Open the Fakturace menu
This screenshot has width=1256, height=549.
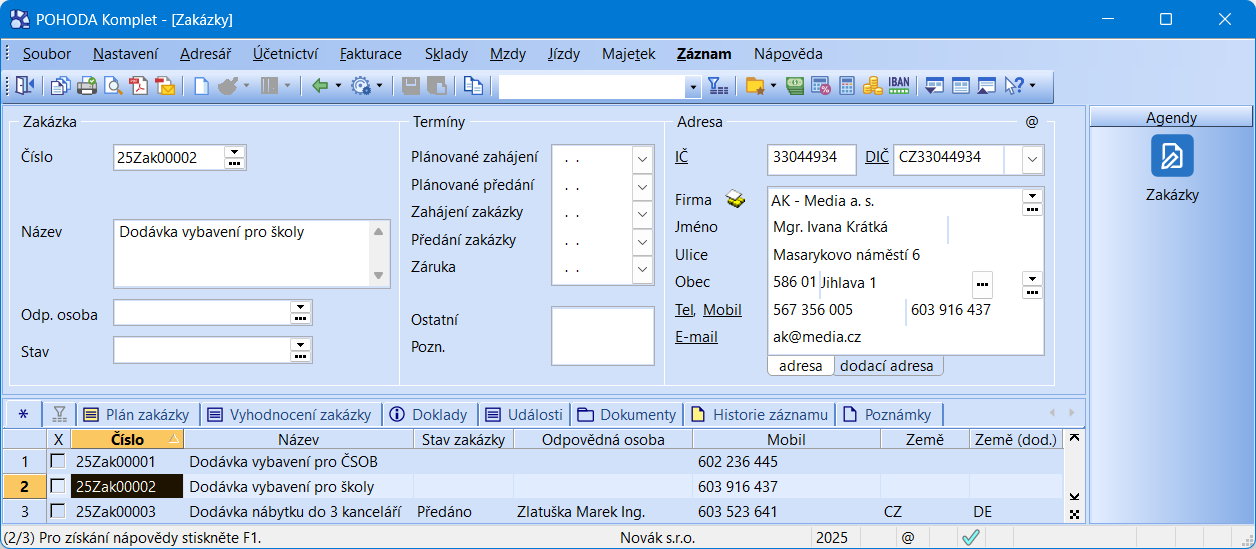point(370,54)
